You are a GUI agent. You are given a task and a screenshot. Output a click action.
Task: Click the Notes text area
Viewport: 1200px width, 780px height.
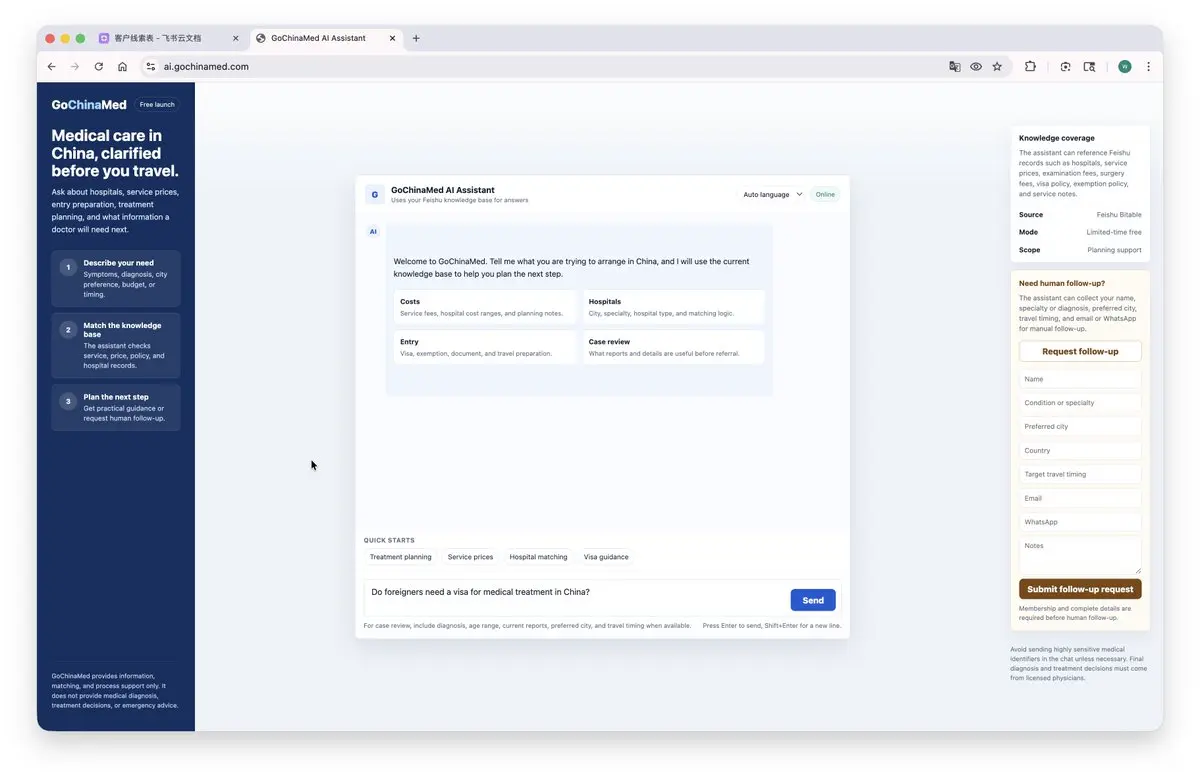1080,555
